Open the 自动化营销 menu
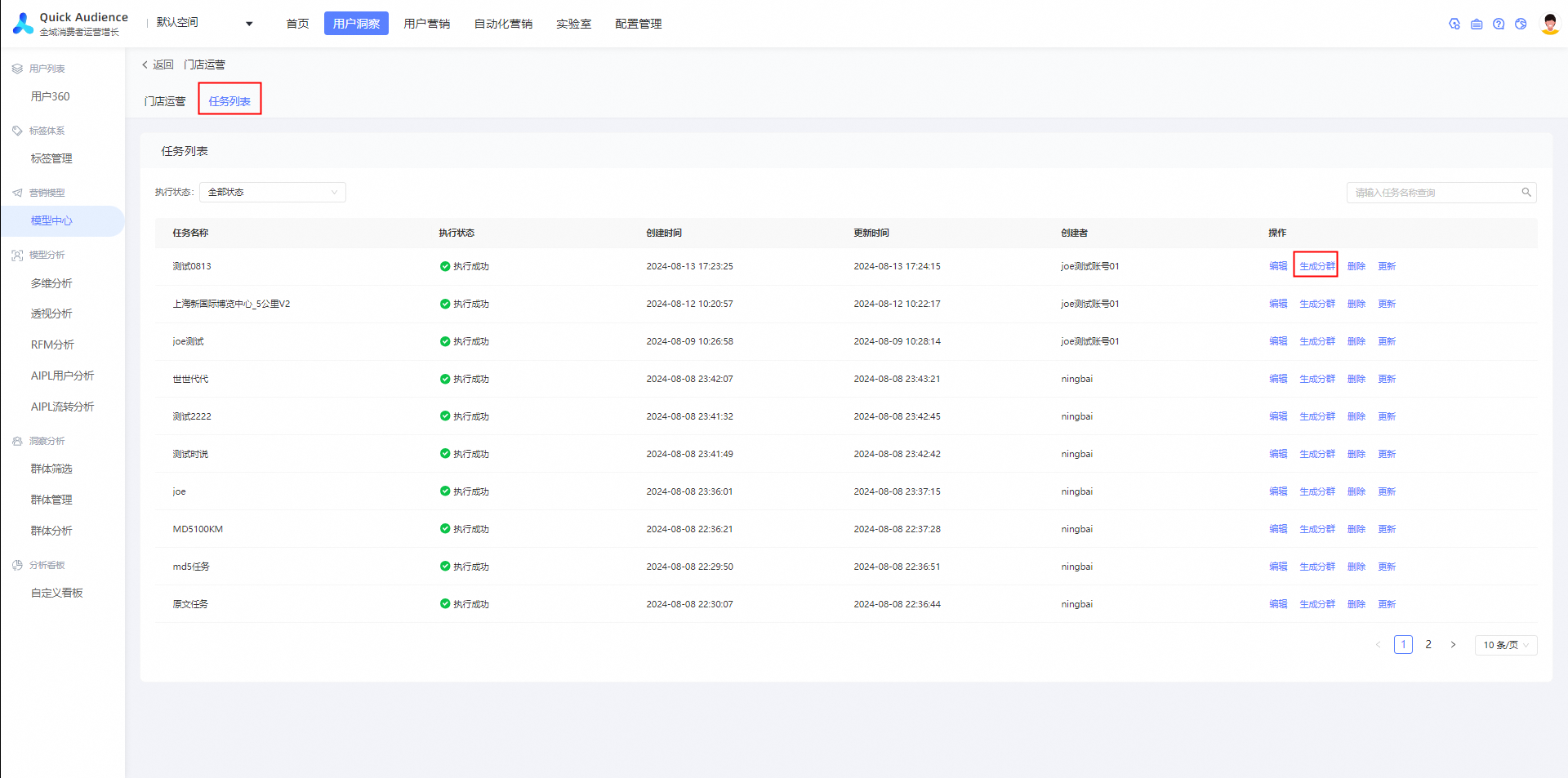The height and width of the screenshot is (778, 1568). (x=503, y=24)
